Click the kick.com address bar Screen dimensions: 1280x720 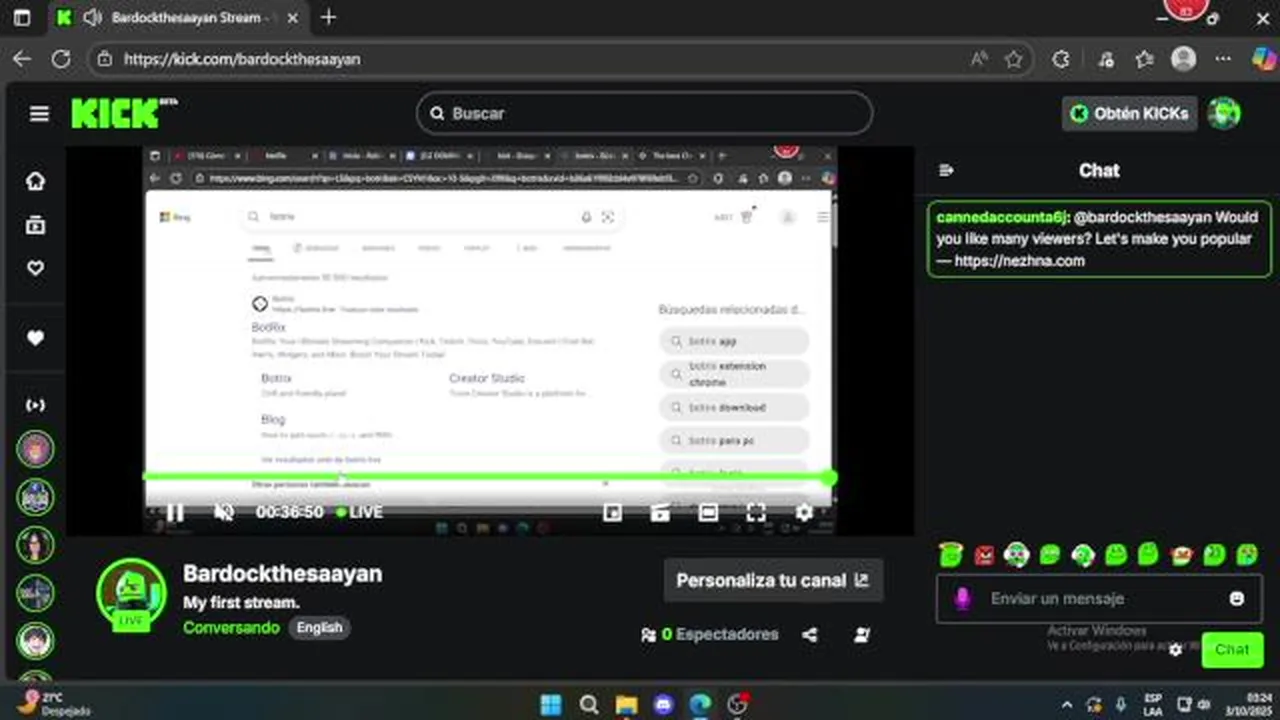point(560,59)
